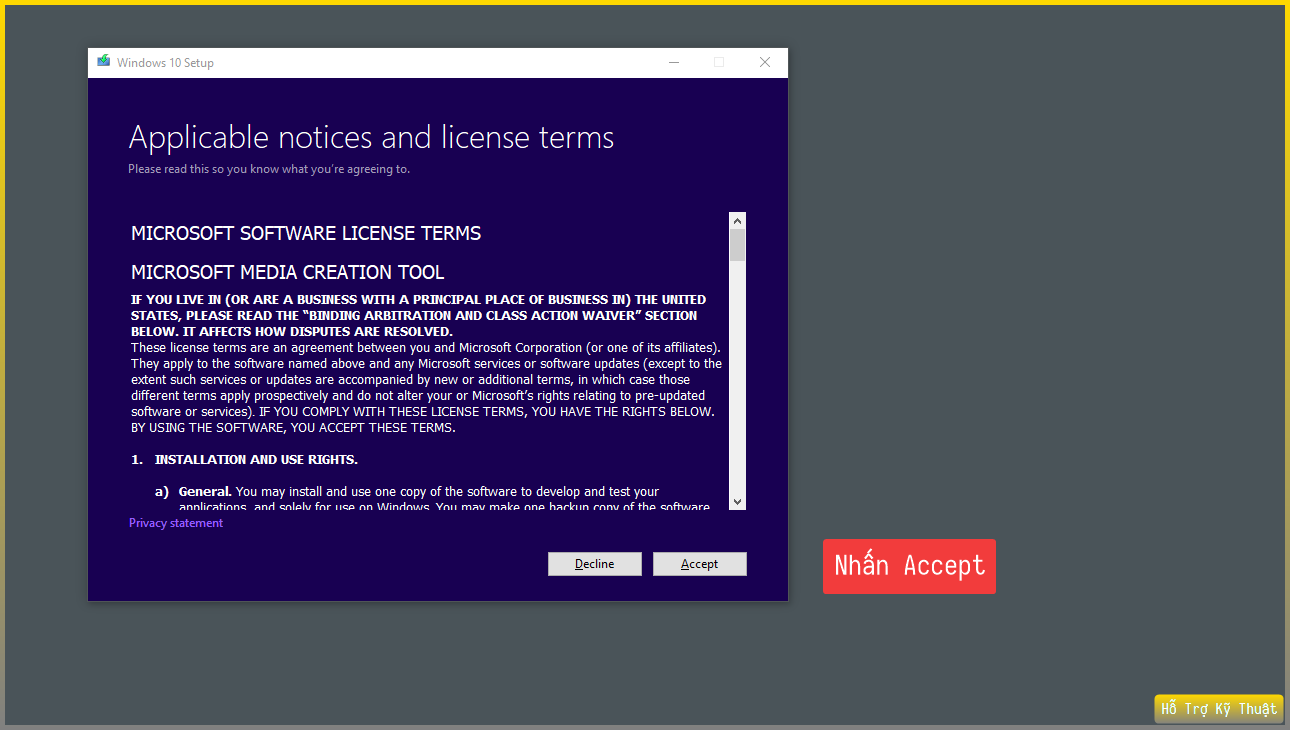Click the license scrollbar up arrow
Image resolution: width=1290 pixels, height=730 pixels.
[737, 221]
